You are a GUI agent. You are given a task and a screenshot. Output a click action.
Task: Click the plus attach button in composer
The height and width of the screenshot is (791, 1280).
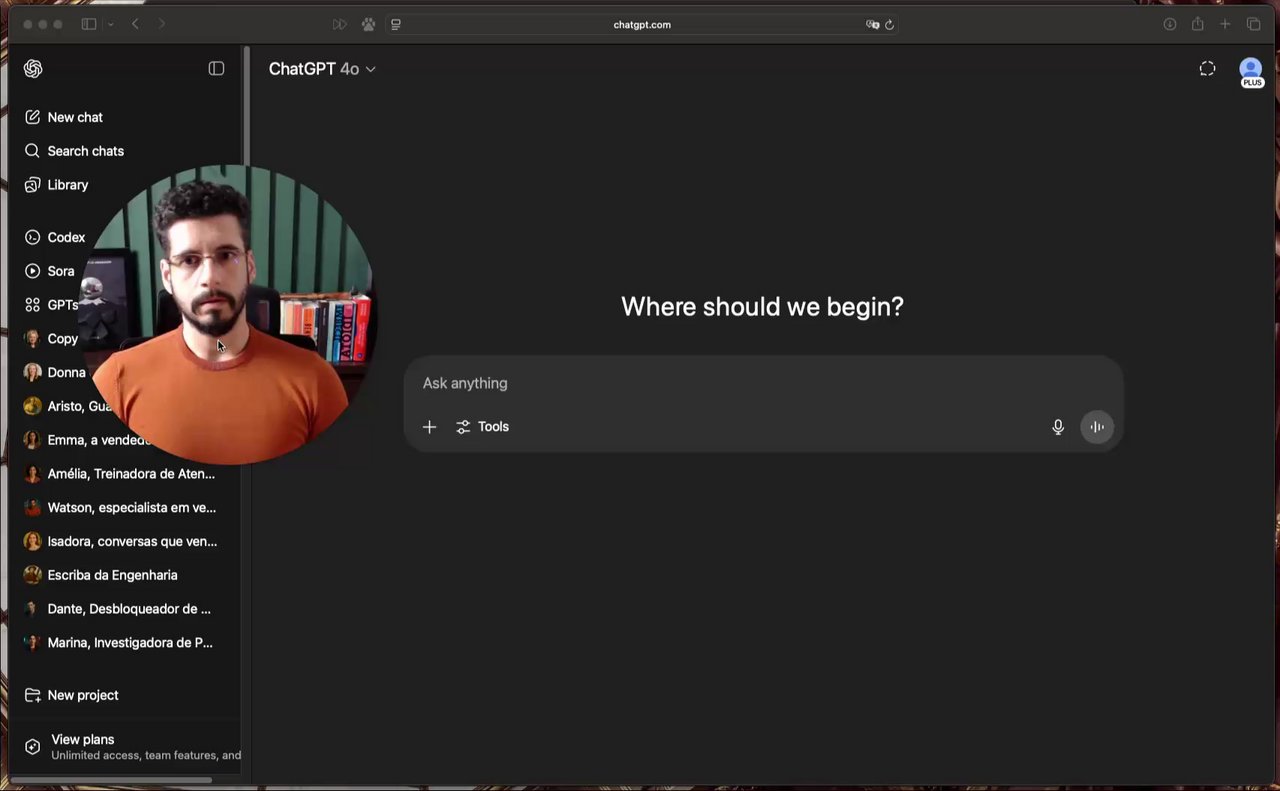[x=430, y=427]
